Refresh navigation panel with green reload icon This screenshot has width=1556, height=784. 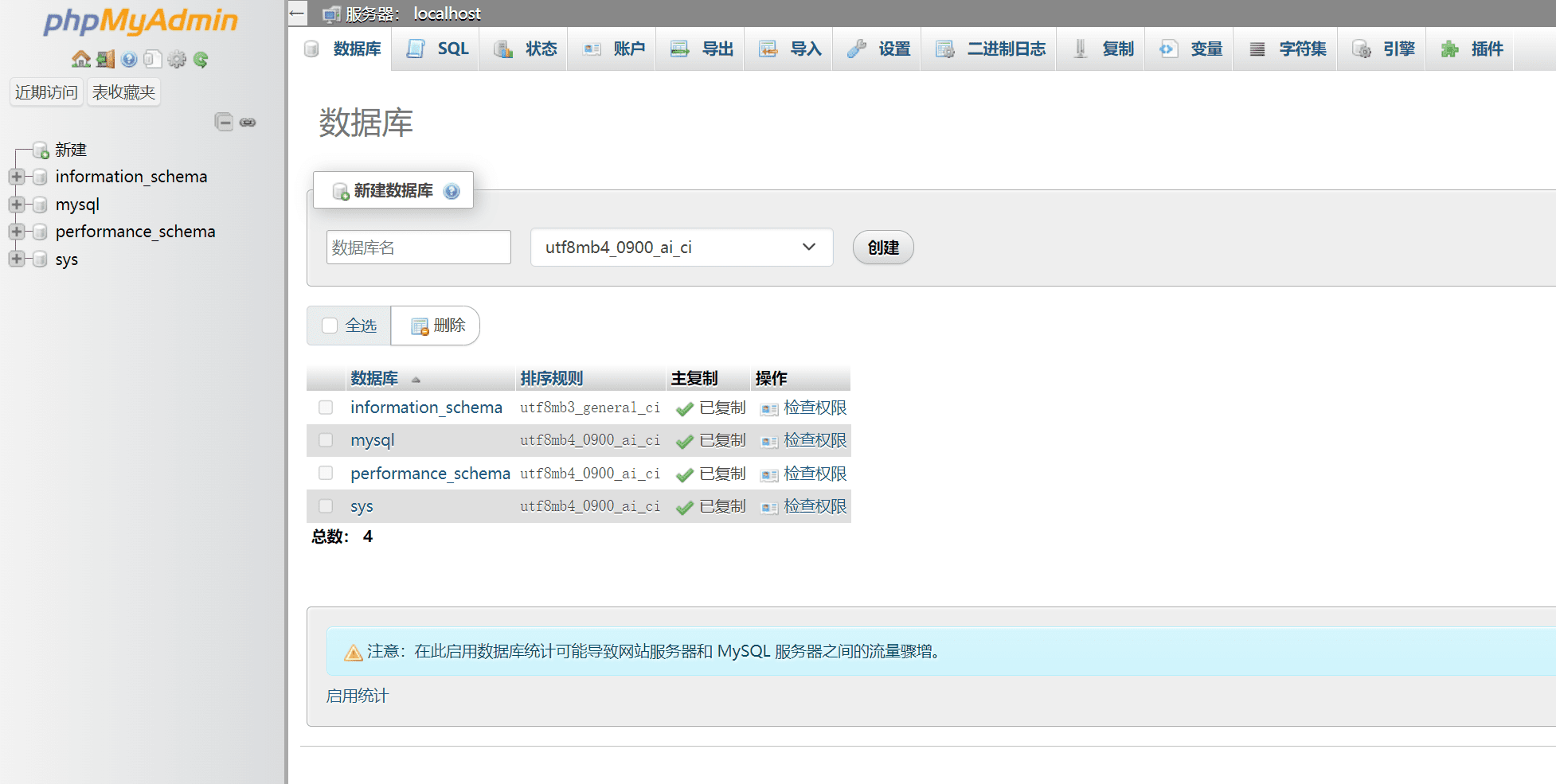201,59
